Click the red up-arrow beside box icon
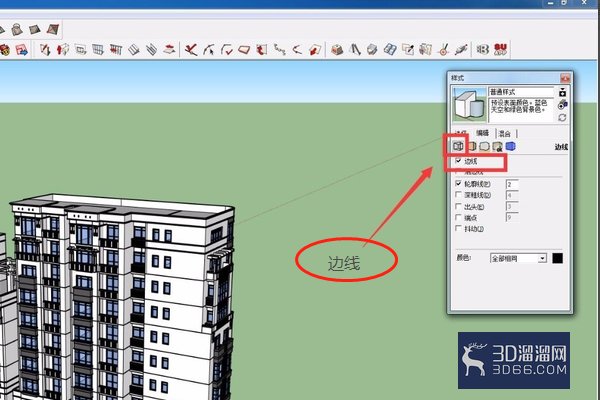This screenshot has height=400, width=600. pos(62,50)
